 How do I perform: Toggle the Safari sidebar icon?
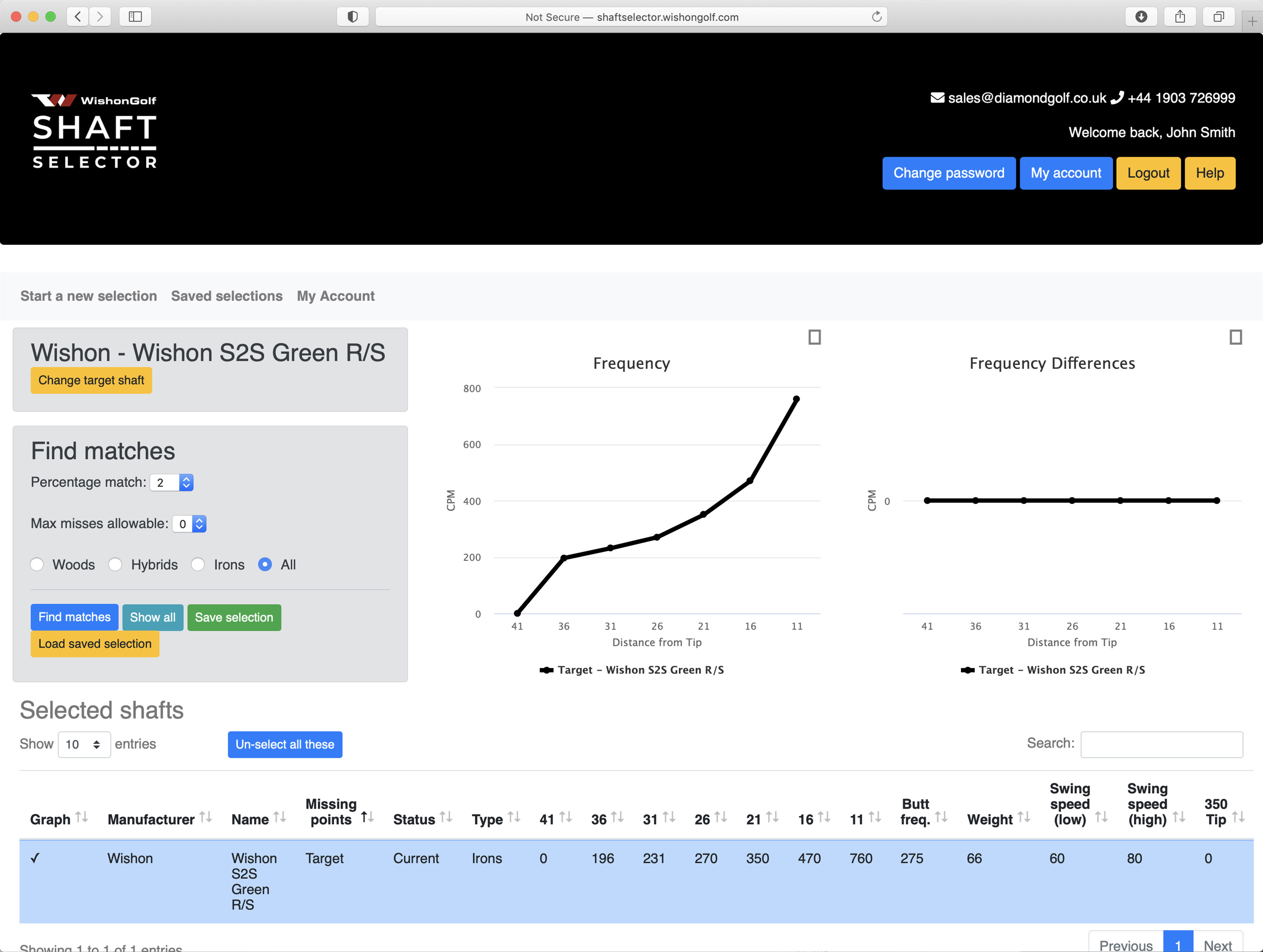[x=135, y=16]
